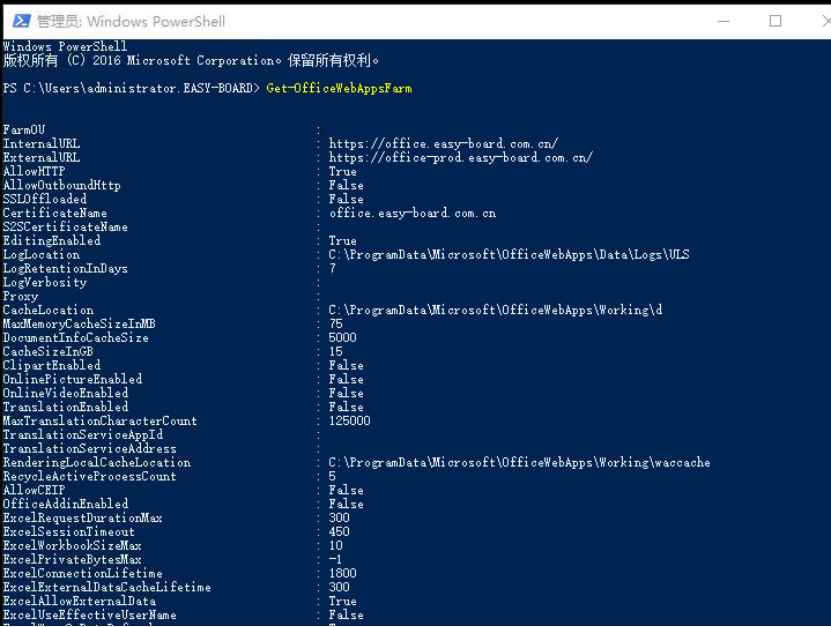Viewport: 831px width, 627px height.
Task: Close the PowerShell window
Action: coord(826,21)
